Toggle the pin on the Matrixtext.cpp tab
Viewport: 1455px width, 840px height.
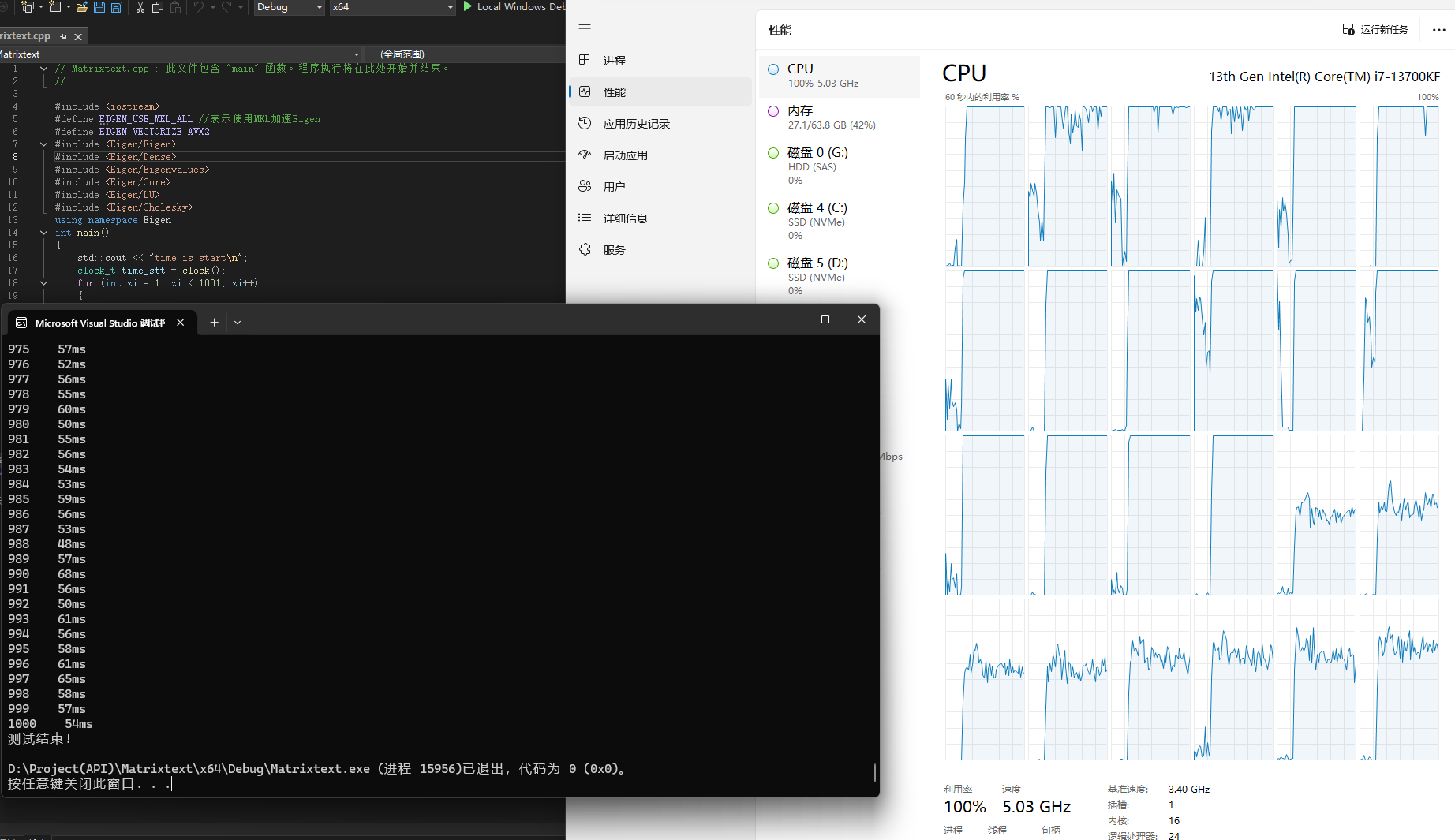click(62, 35)
